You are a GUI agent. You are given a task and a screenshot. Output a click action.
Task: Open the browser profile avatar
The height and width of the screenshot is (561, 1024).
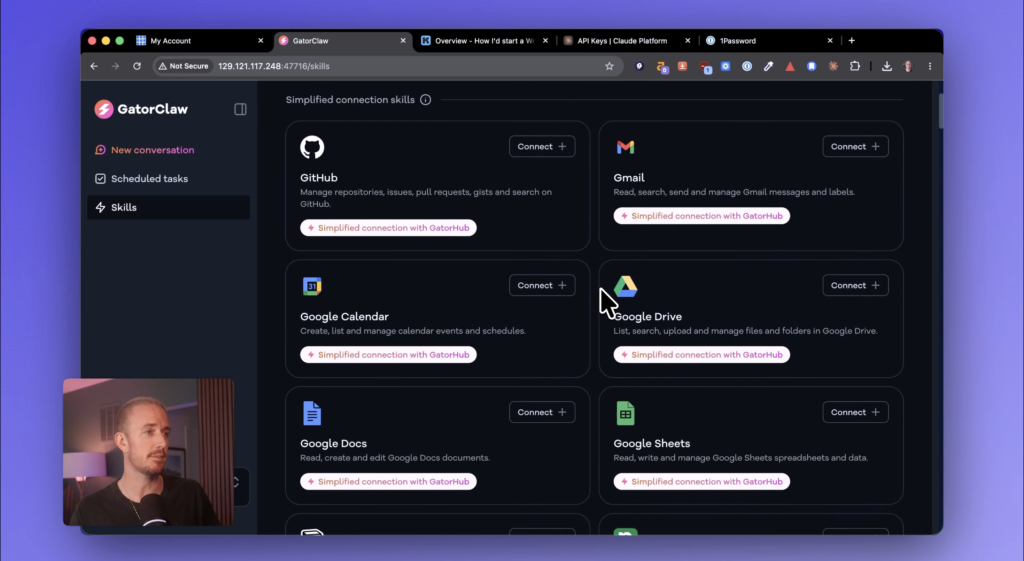coord(908,66)
